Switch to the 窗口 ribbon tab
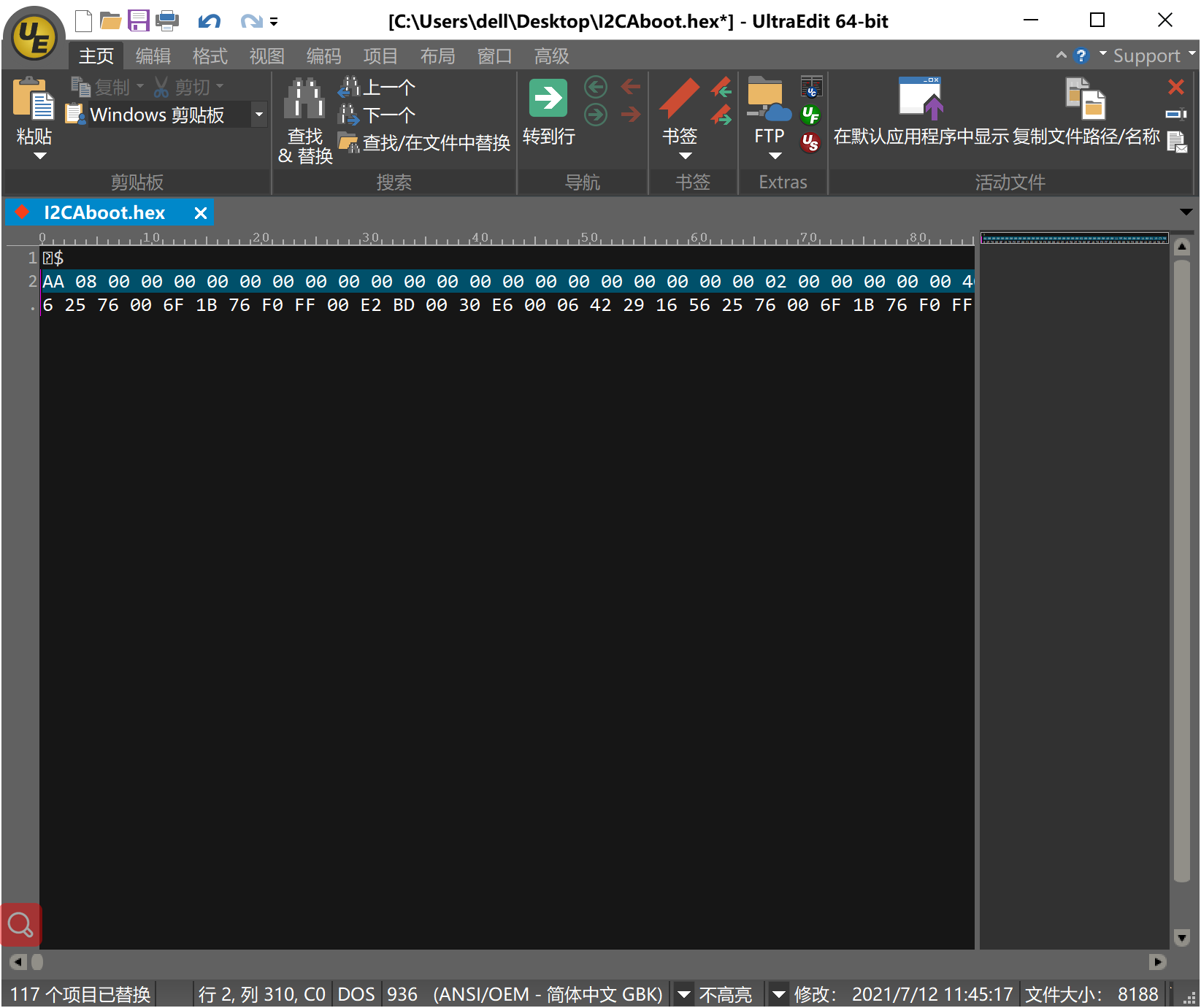 tap(495, 56)
